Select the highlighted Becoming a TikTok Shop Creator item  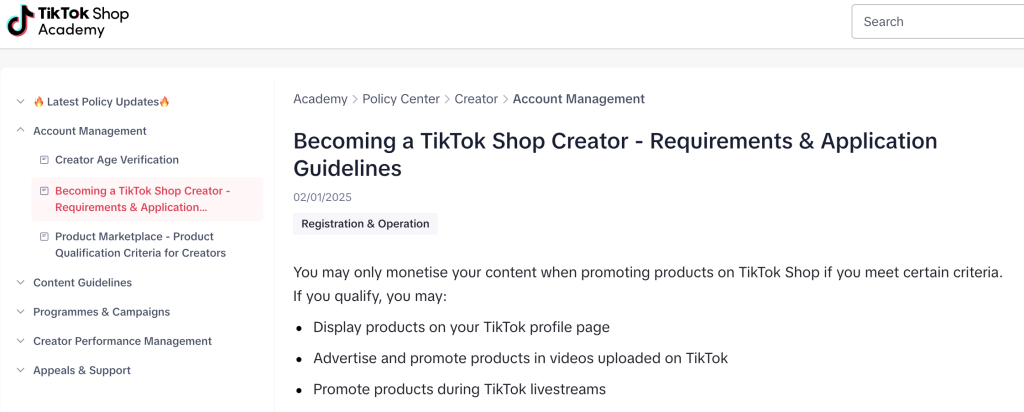pyautogui.click(x=147, y=199)
